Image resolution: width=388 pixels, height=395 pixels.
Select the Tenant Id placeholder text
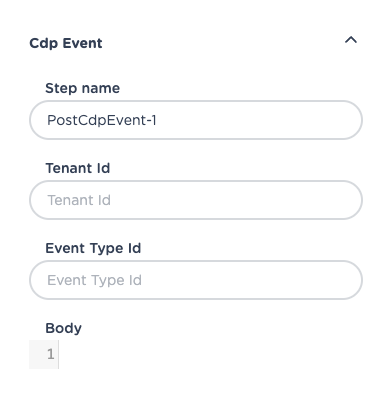coord(79,200)
